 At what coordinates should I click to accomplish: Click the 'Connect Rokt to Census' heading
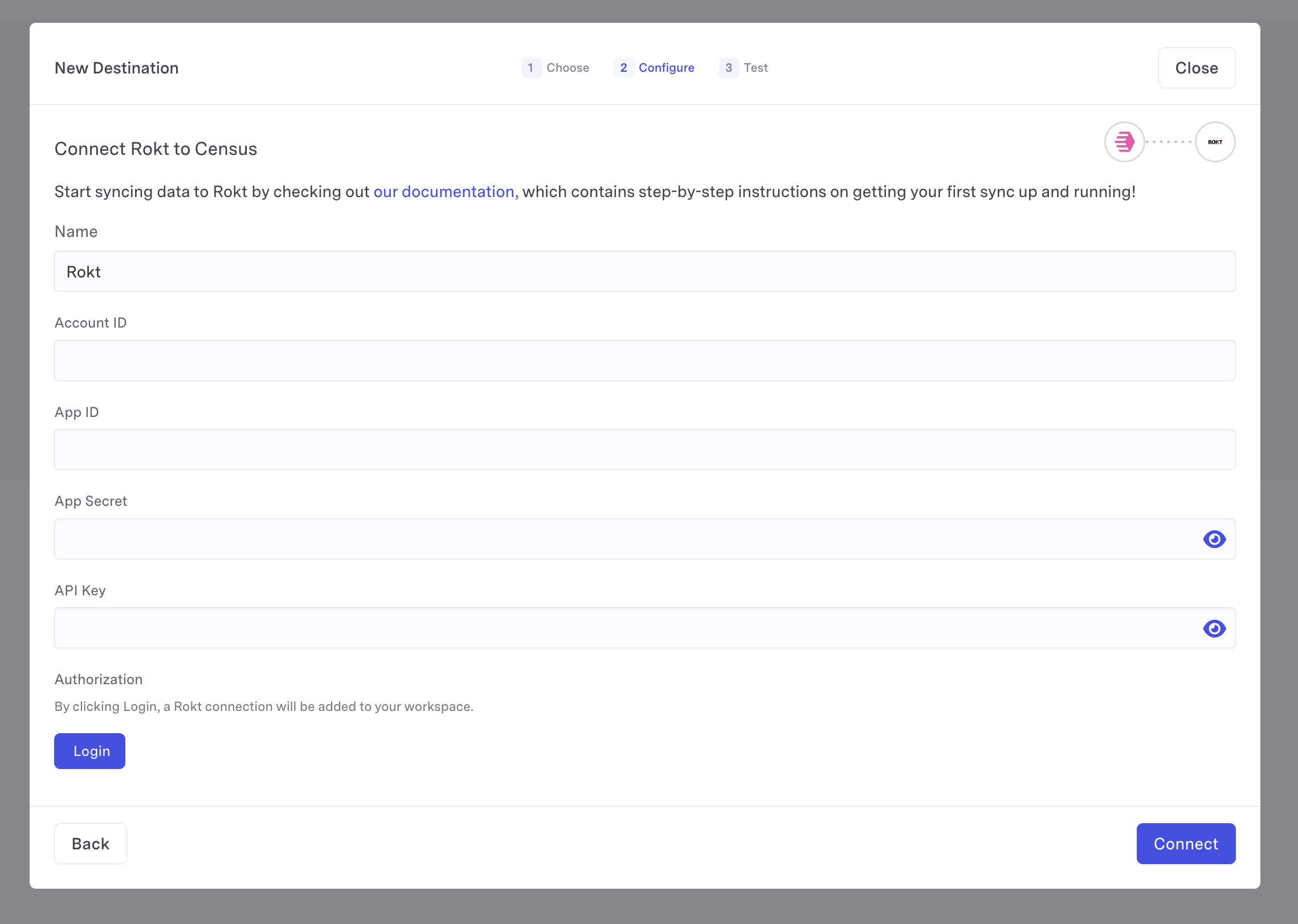(x=156, y=149)
